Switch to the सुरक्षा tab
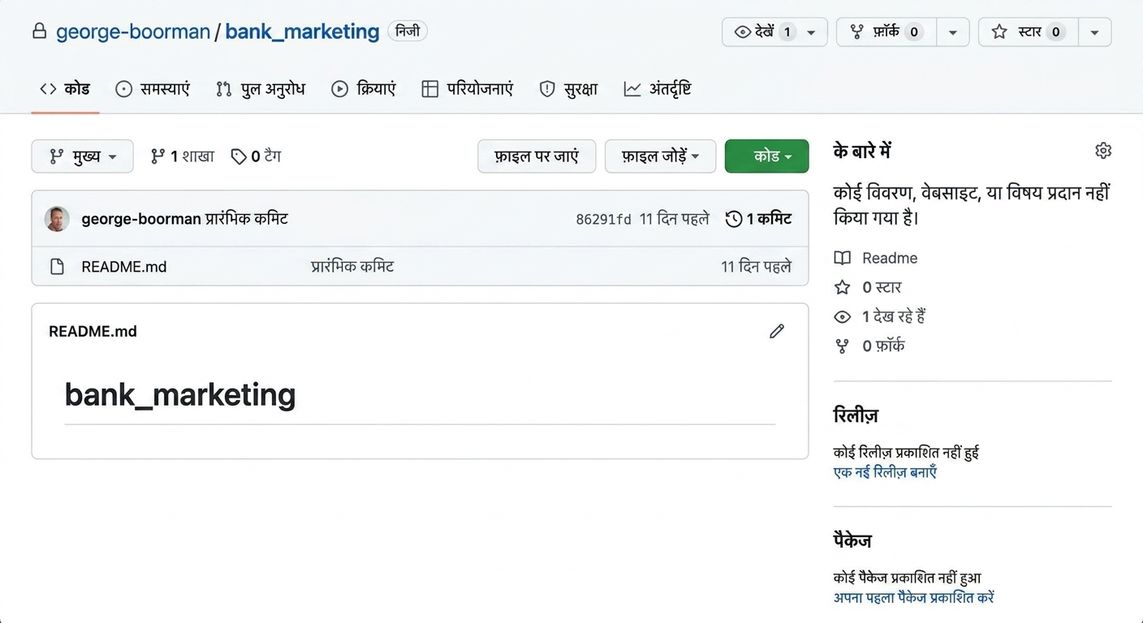Viewport: 1143px width, 623px height. point(569,89)
